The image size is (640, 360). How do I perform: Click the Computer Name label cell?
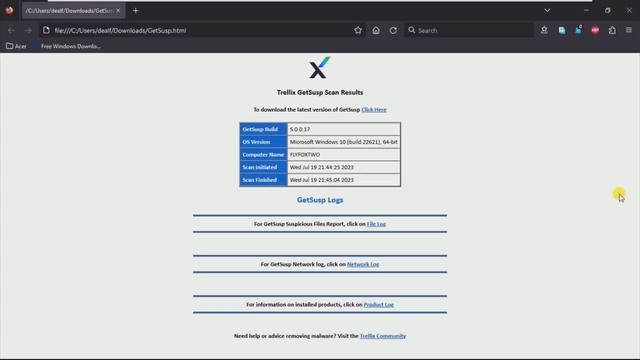pos(264,154)
